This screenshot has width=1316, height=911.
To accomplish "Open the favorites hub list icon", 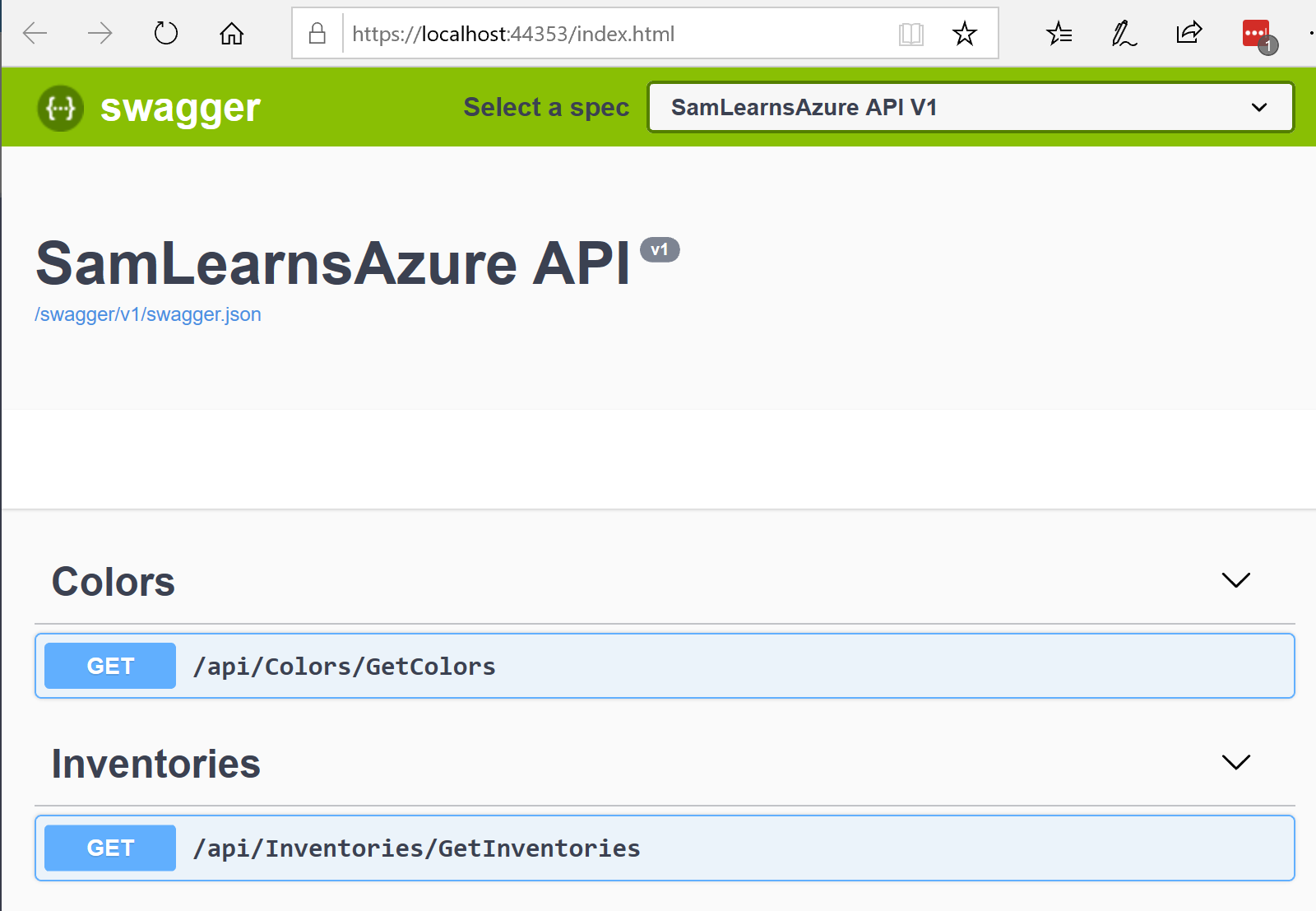I will pyautogui.click(x=1059, y=34).
